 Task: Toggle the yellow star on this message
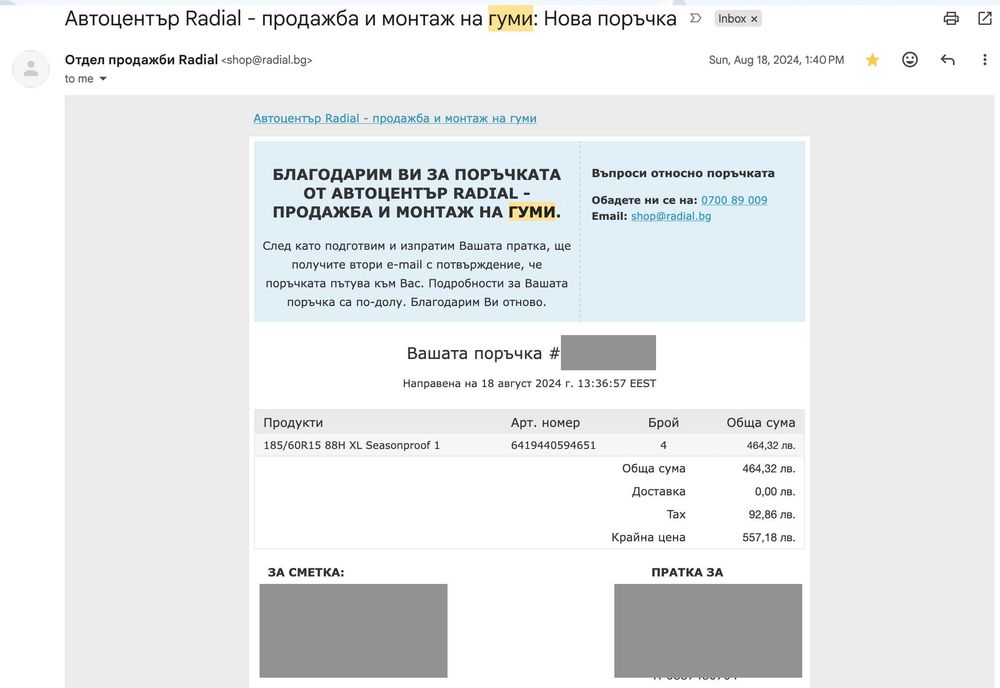pos(872,60)
